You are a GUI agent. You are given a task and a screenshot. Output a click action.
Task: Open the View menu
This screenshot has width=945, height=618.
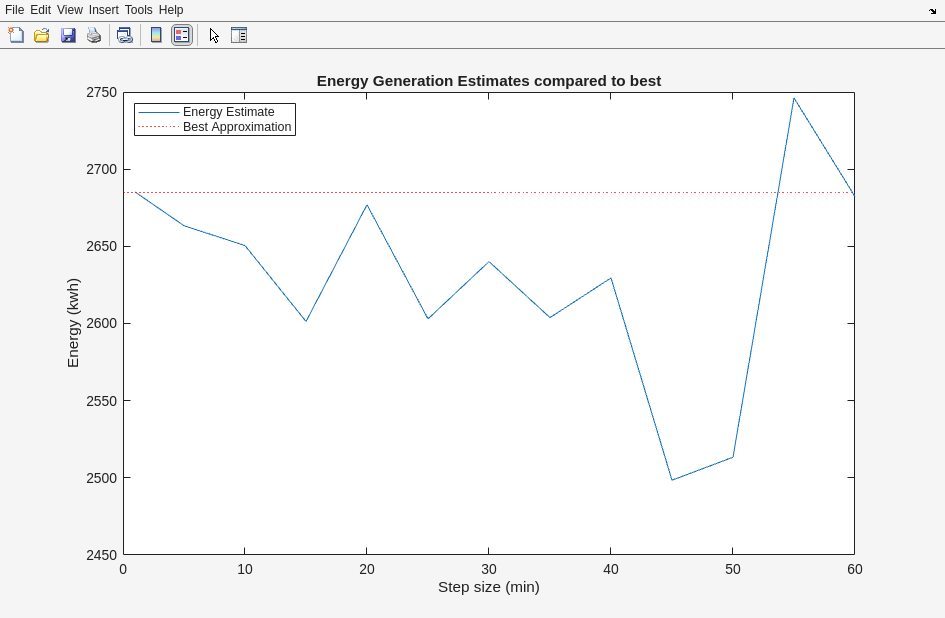click(x=70, y=10)
